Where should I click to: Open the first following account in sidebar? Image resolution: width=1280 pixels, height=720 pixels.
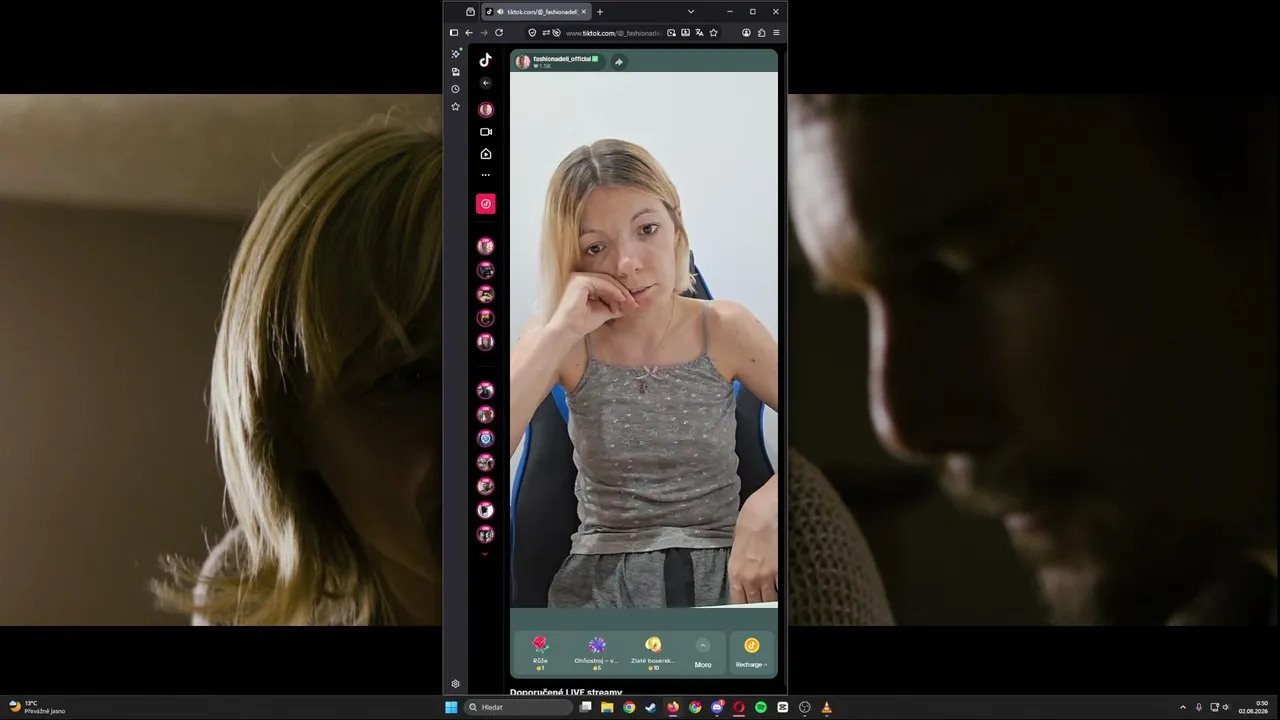pos(486,246)
